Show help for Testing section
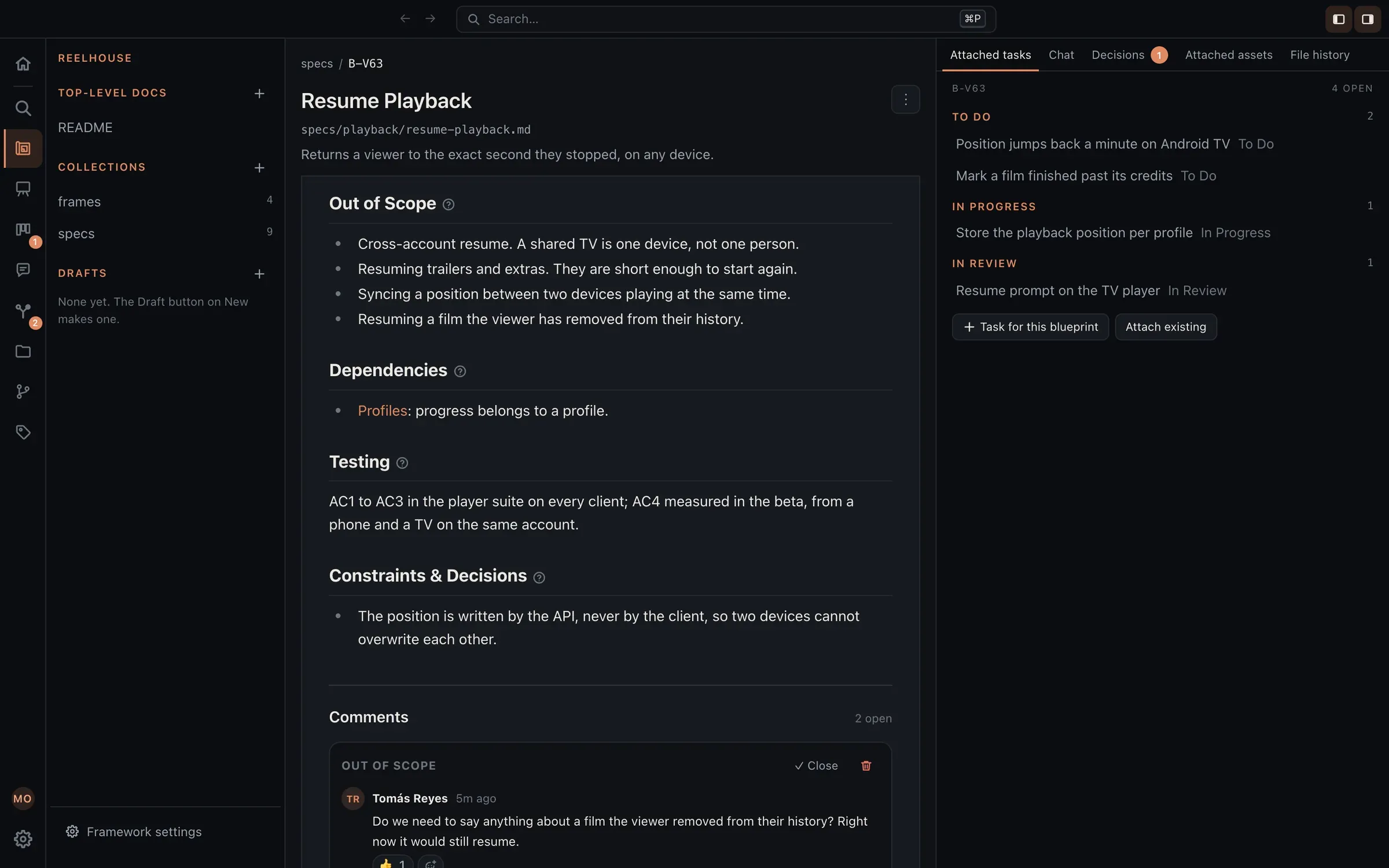 (402, 463)
